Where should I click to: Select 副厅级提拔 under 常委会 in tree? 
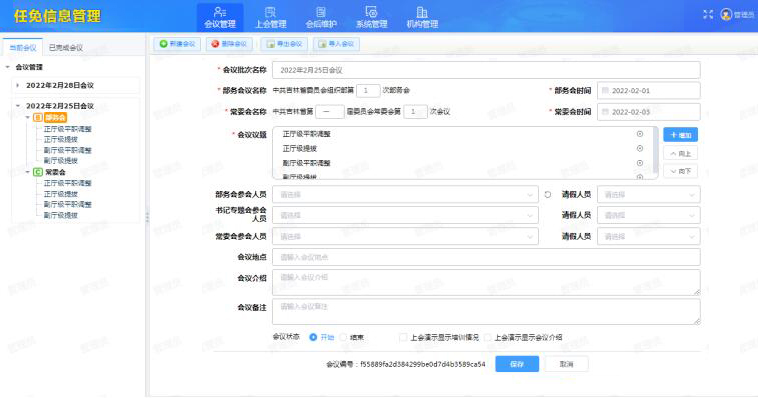point(60,215)
